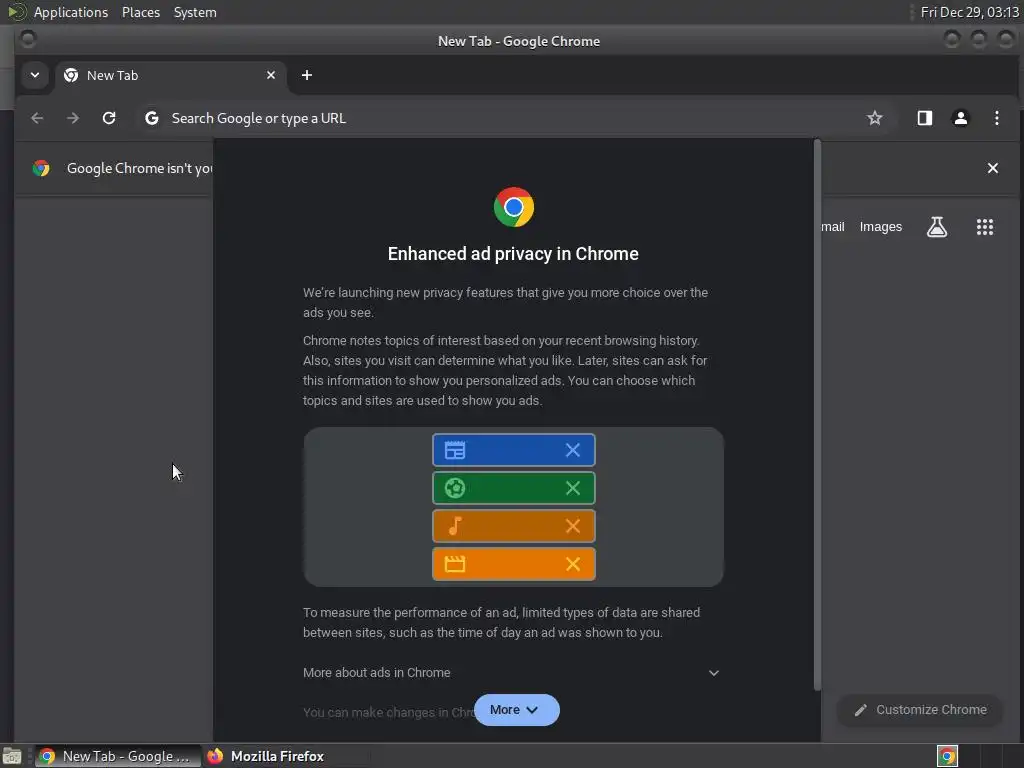1024x768 pixels.
Task: Open the Places menu
Action: (141, 12)
